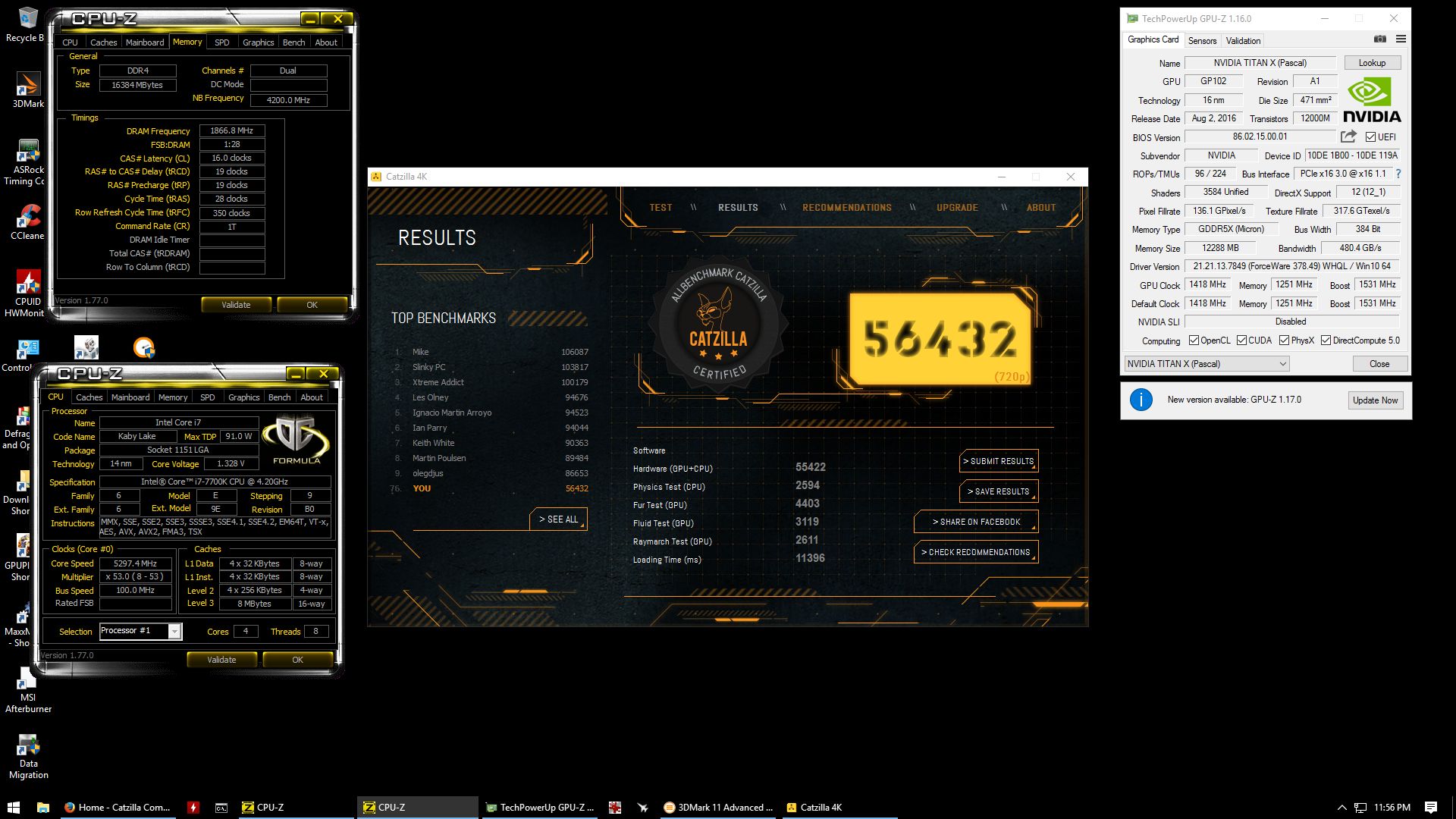Screen dimensions: 1456x819
Task: Click the red lightning bolt taskbar icon
Action: click(x=193, y=807)
